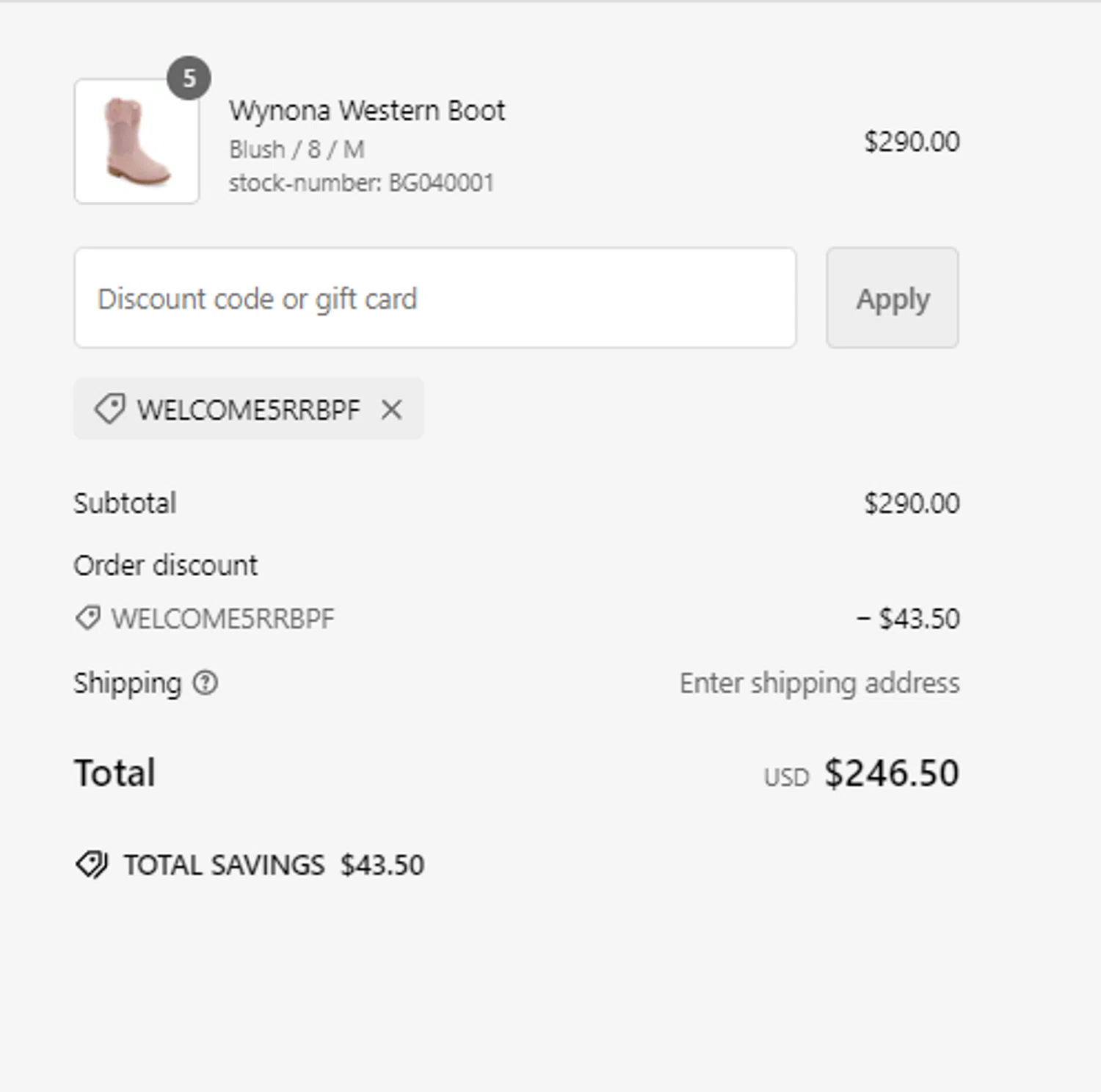
Task: Click the Enter shipping address text
Action: 819,683
